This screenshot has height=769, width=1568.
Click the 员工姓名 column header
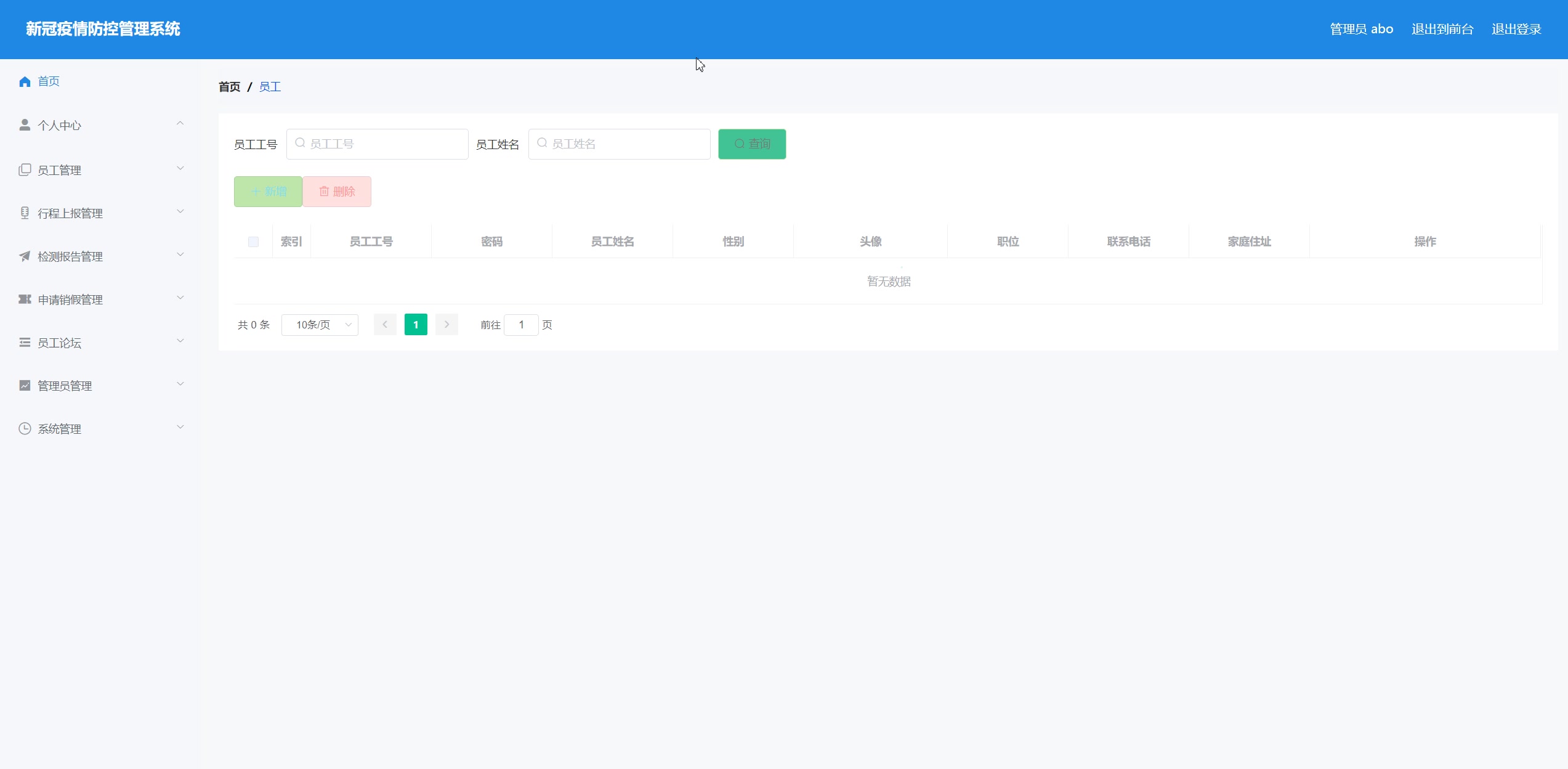pyautogui.click(x=613, y=242)
